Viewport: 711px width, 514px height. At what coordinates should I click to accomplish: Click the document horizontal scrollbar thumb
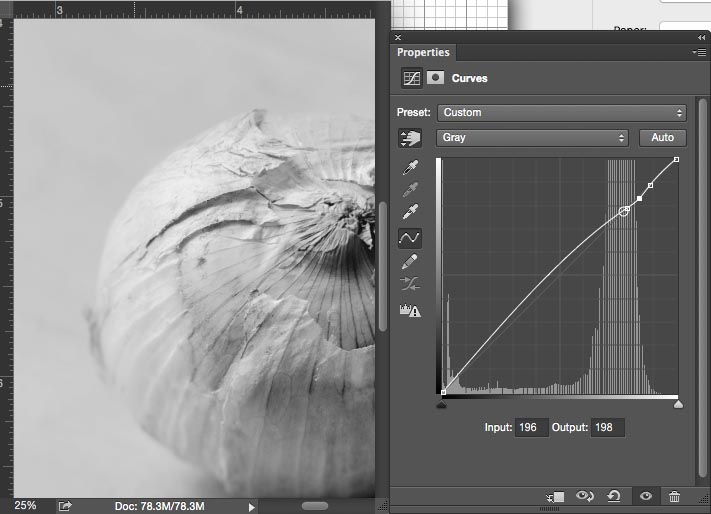pyautogui.click(x=315, y=506)
